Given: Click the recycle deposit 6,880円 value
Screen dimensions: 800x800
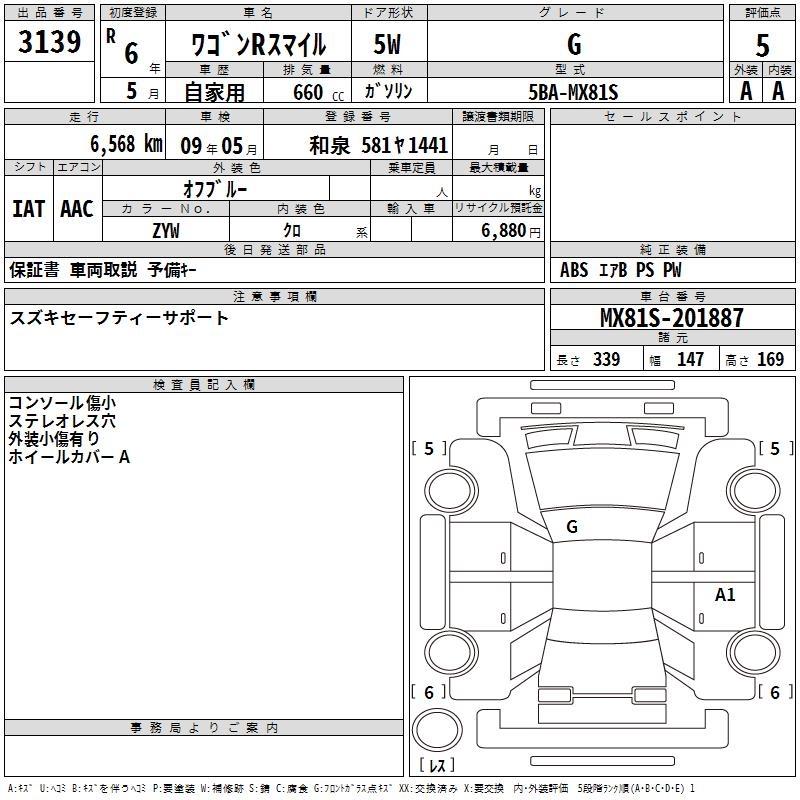Looking at the screenshot, I should [498, 231].
